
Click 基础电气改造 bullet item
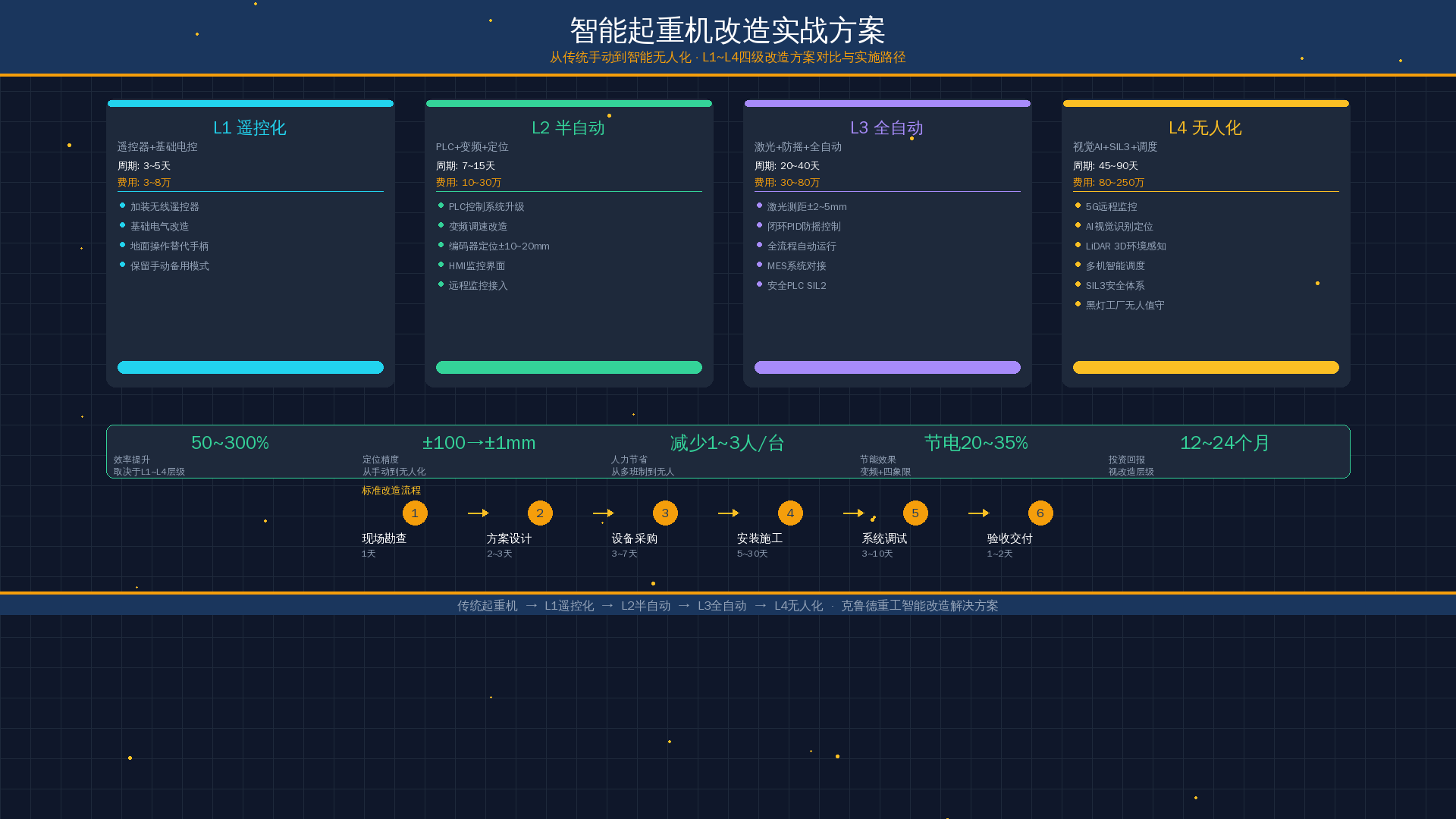(159, 227)
